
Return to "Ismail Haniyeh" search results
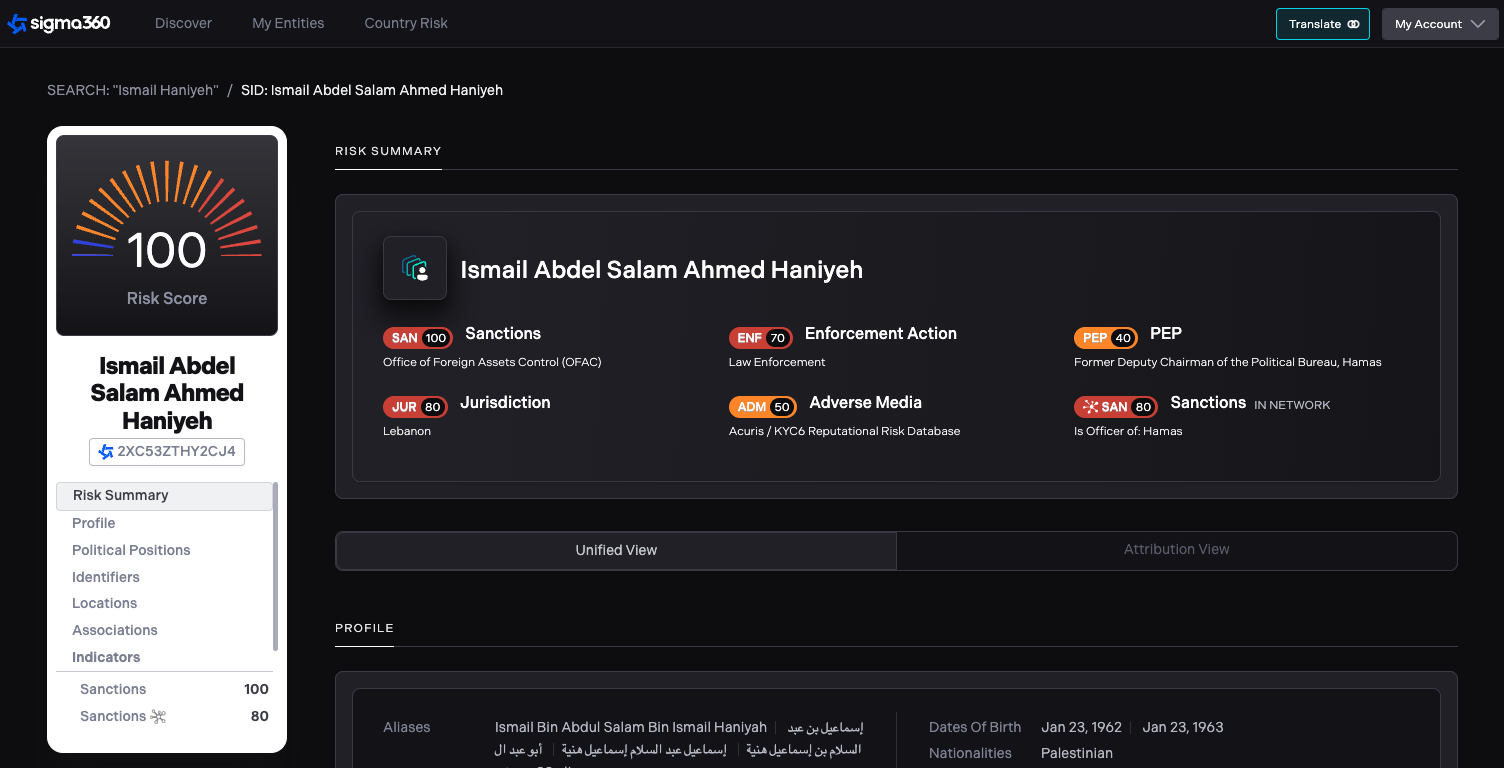click(133, 90)
